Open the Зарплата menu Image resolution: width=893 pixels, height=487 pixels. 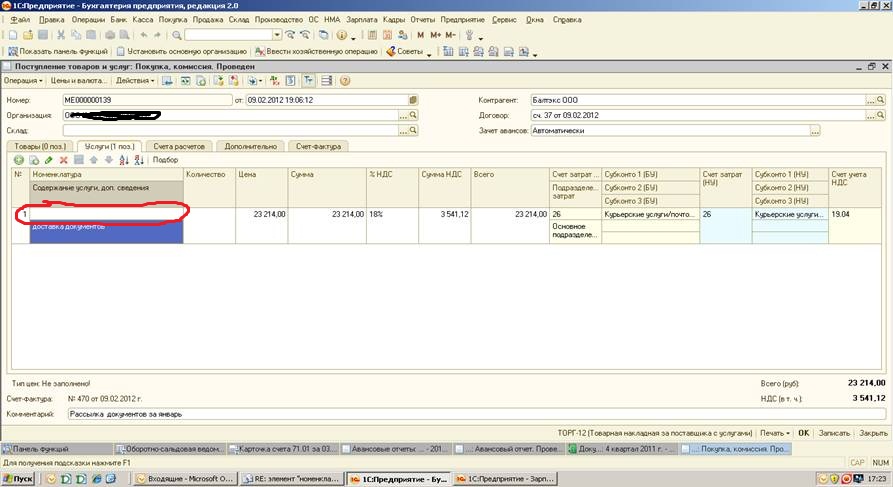coord(361,19)
